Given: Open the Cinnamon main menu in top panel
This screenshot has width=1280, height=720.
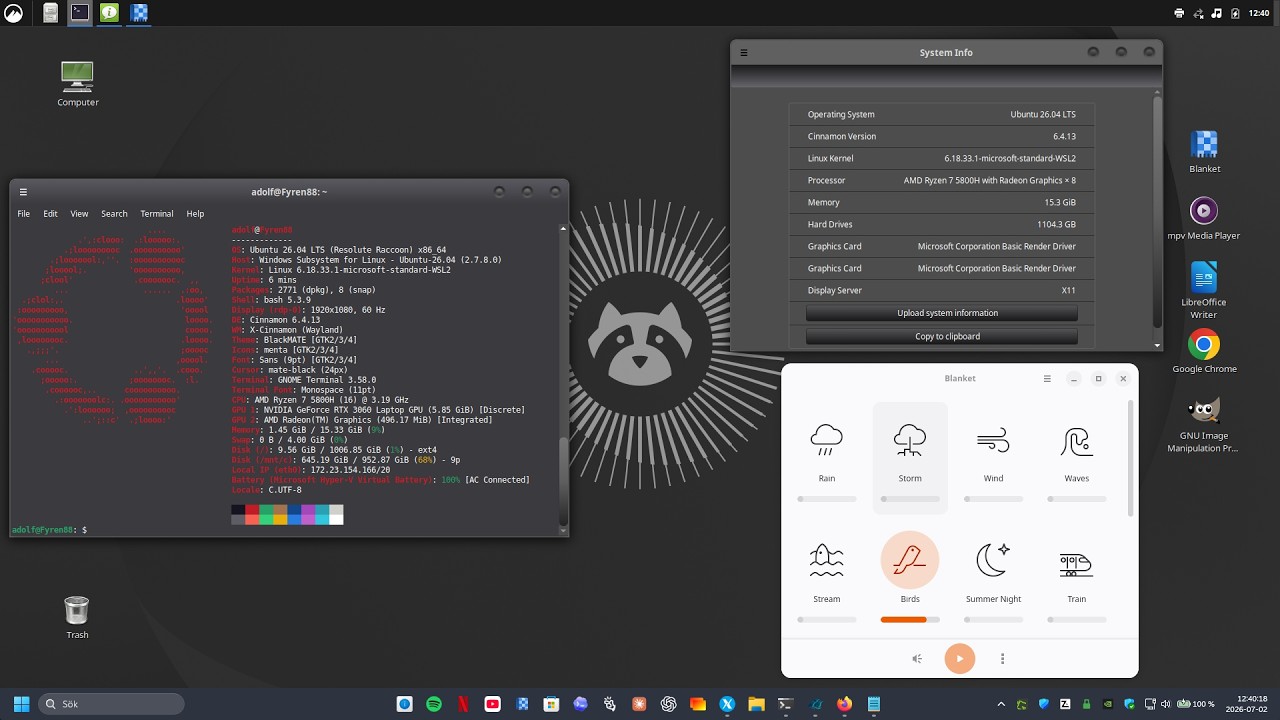Looking at the screenshot, I should click(15, 13).
